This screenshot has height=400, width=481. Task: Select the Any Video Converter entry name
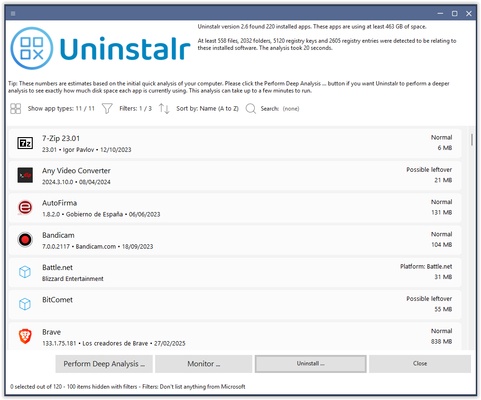[76, 171]
